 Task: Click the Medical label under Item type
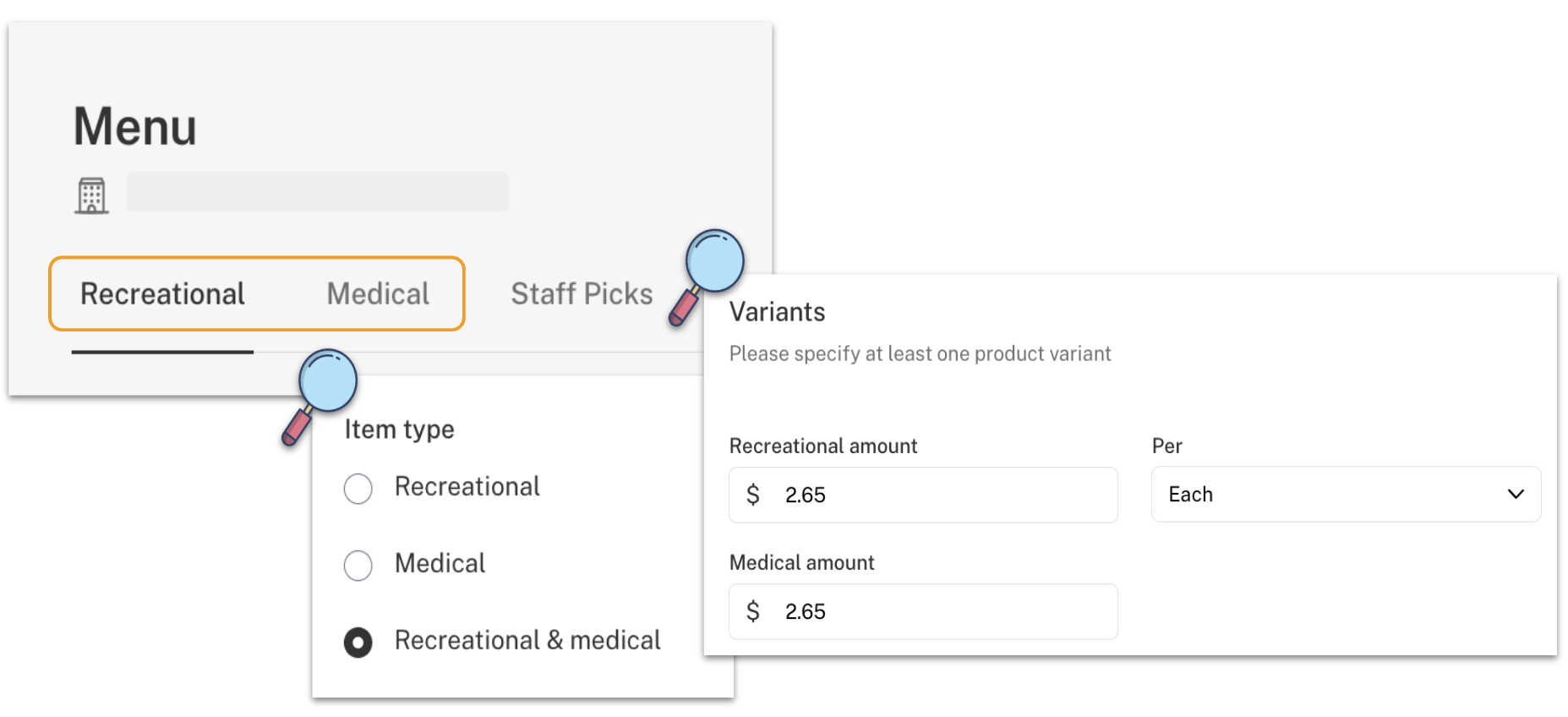point(440,563)
